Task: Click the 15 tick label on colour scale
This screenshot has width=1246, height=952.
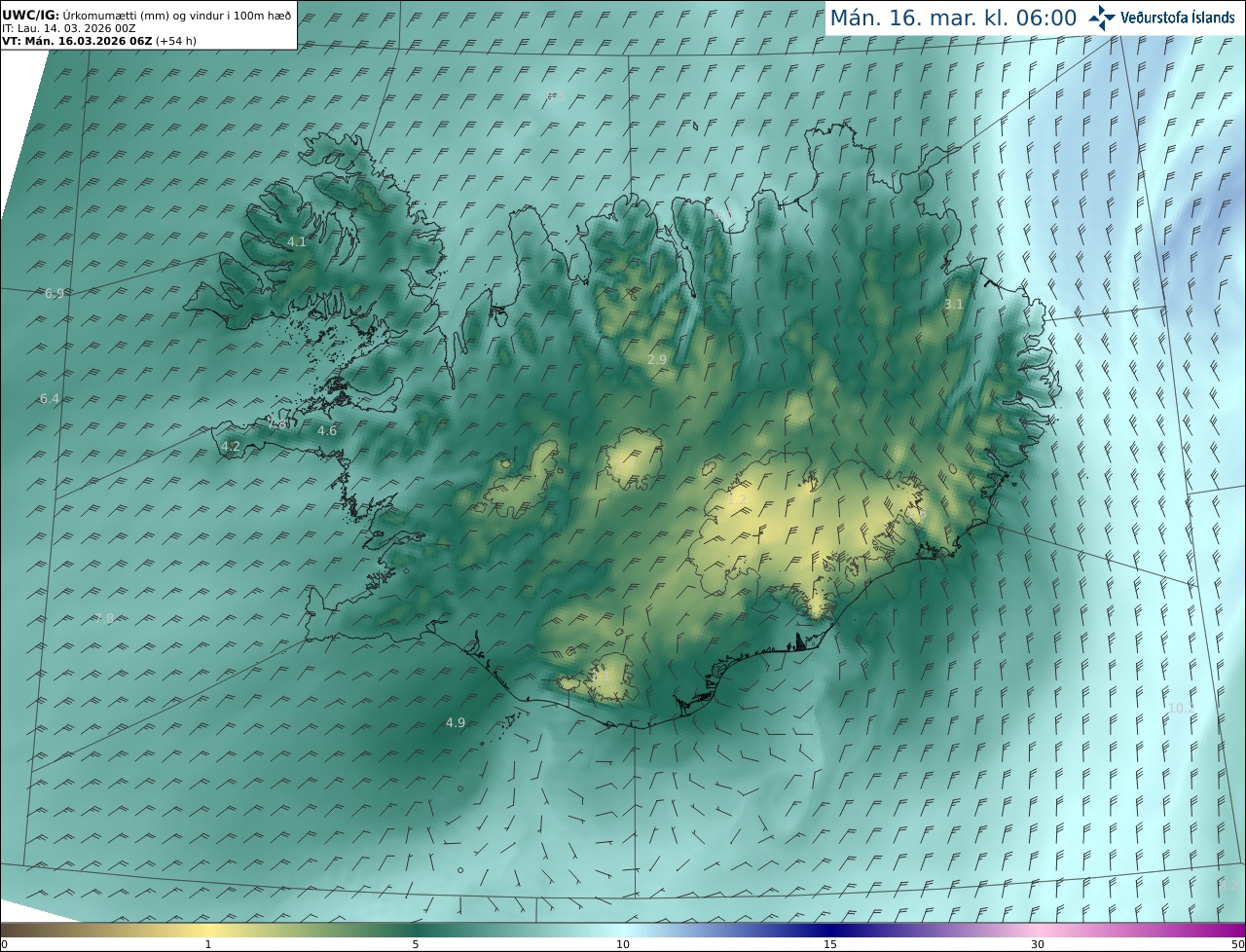Action: [x=830, y=944]
